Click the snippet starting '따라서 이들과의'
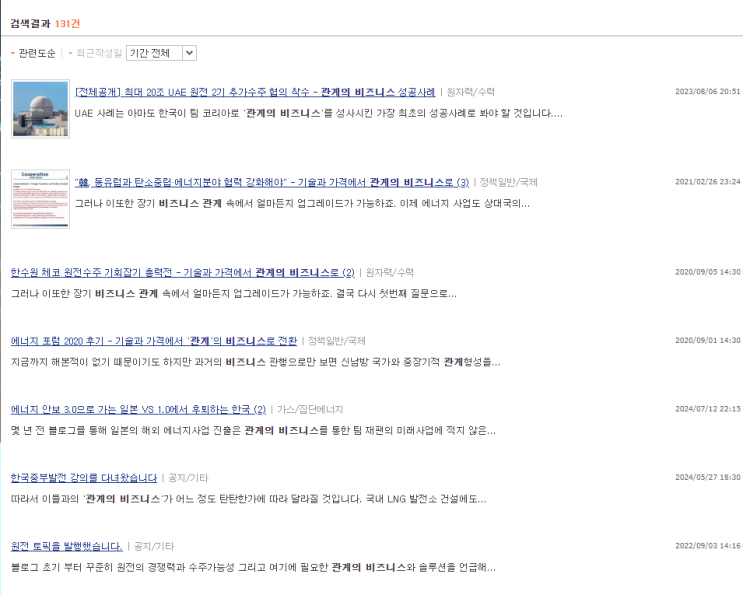This screenshot has width=743, height=595. 248,499
